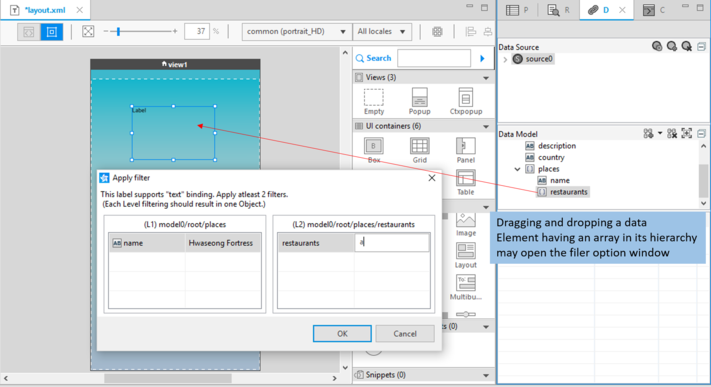Select the Layout widget palette item
Screen dimensions: 711x387
[x=466, y=255]
